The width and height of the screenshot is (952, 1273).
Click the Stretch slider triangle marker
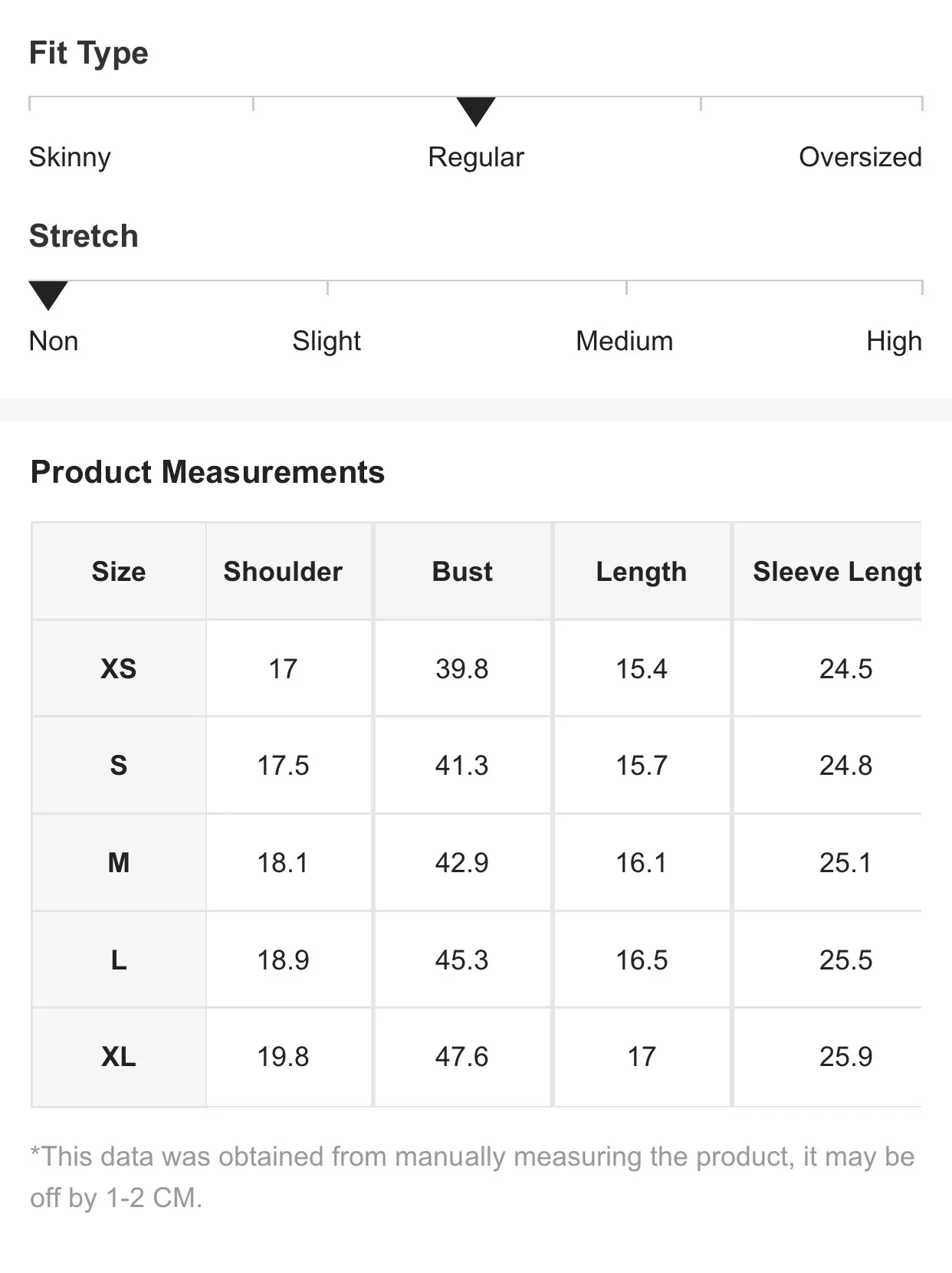[x=48, y=294]
